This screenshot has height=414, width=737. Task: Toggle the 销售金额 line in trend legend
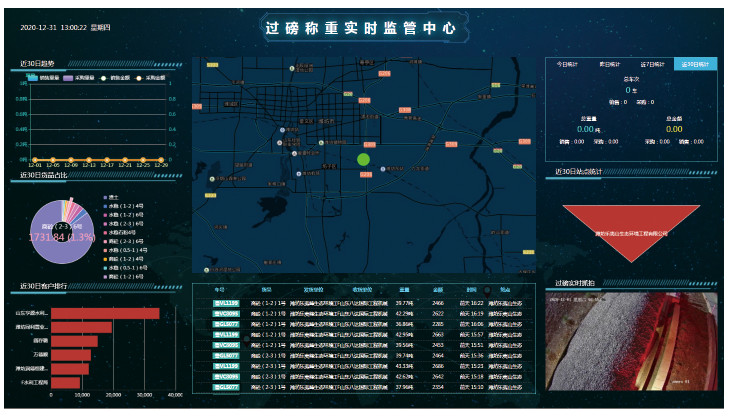(115, 78)
